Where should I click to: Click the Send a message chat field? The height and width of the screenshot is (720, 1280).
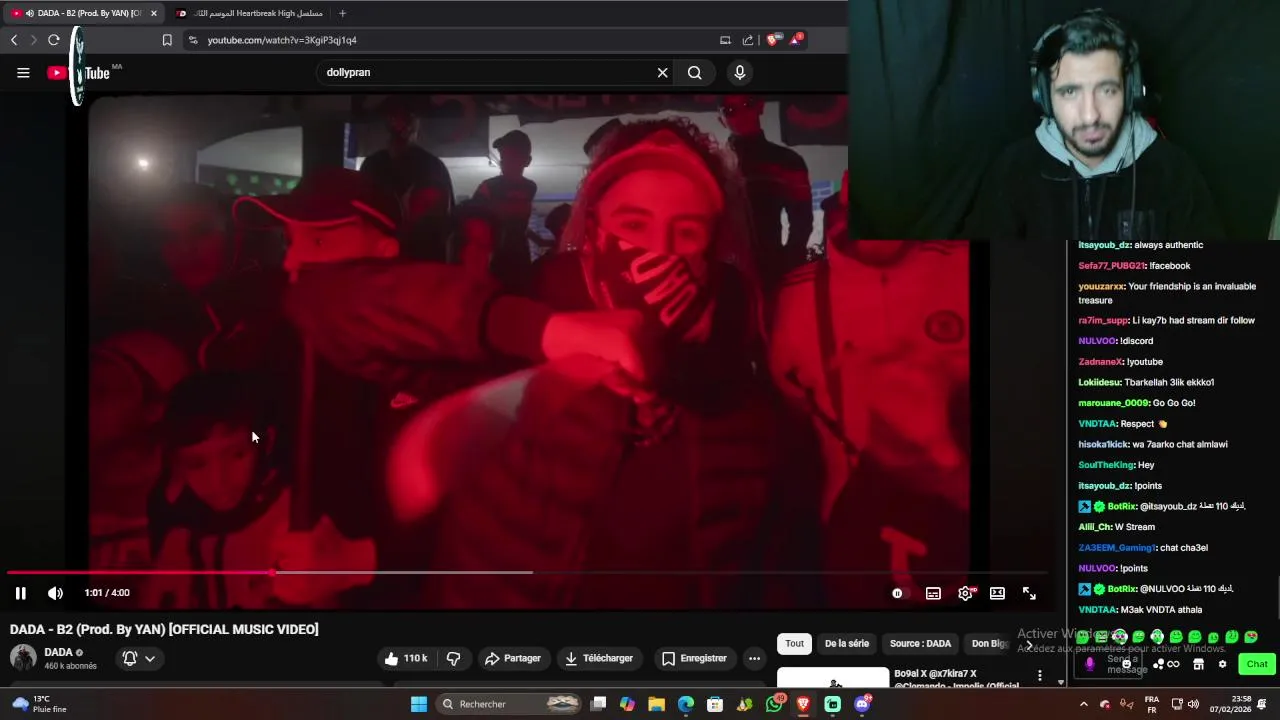click(x=1108, y=664)
